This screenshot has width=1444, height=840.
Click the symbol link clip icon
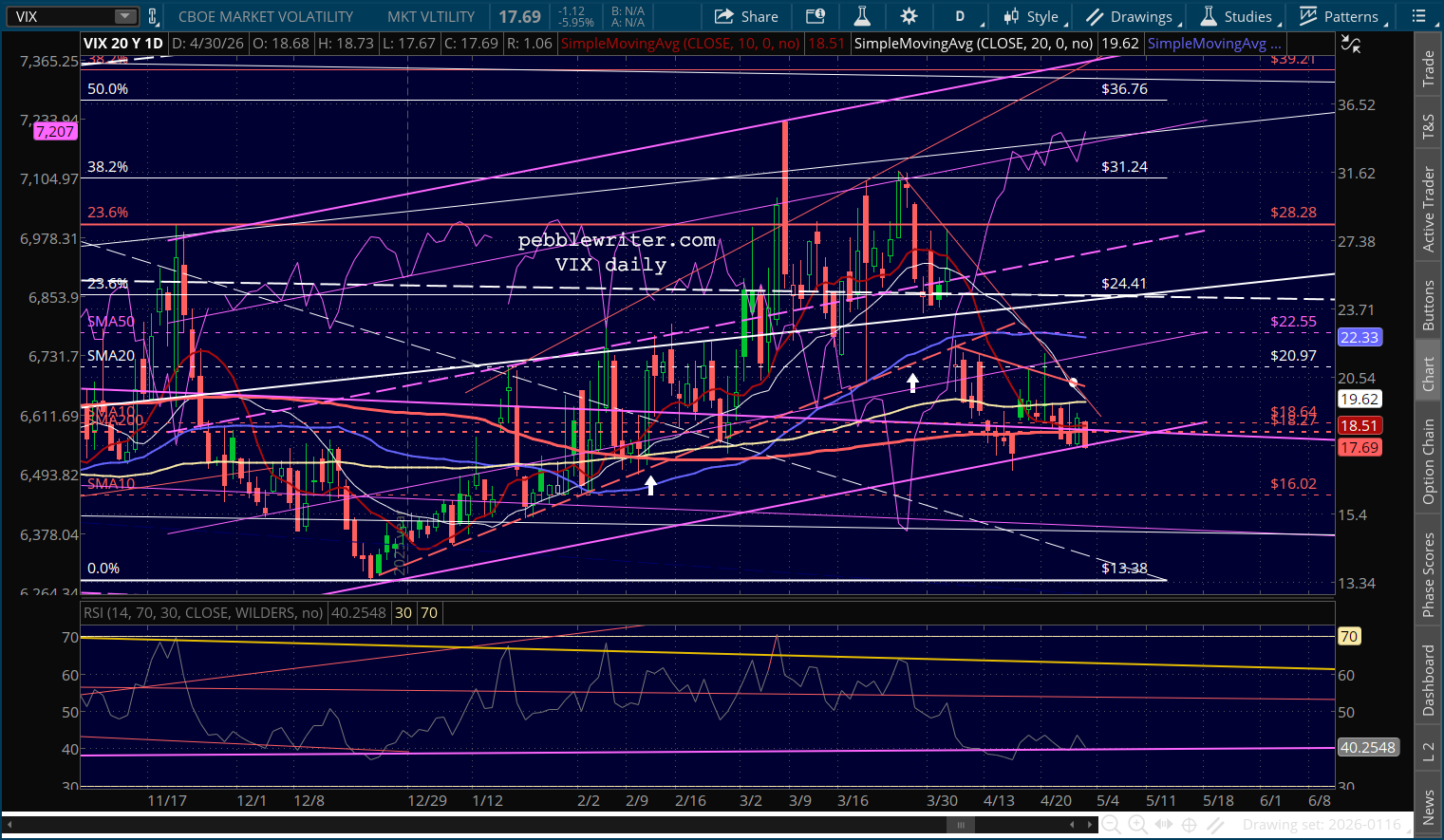click(x=152, y=16)
